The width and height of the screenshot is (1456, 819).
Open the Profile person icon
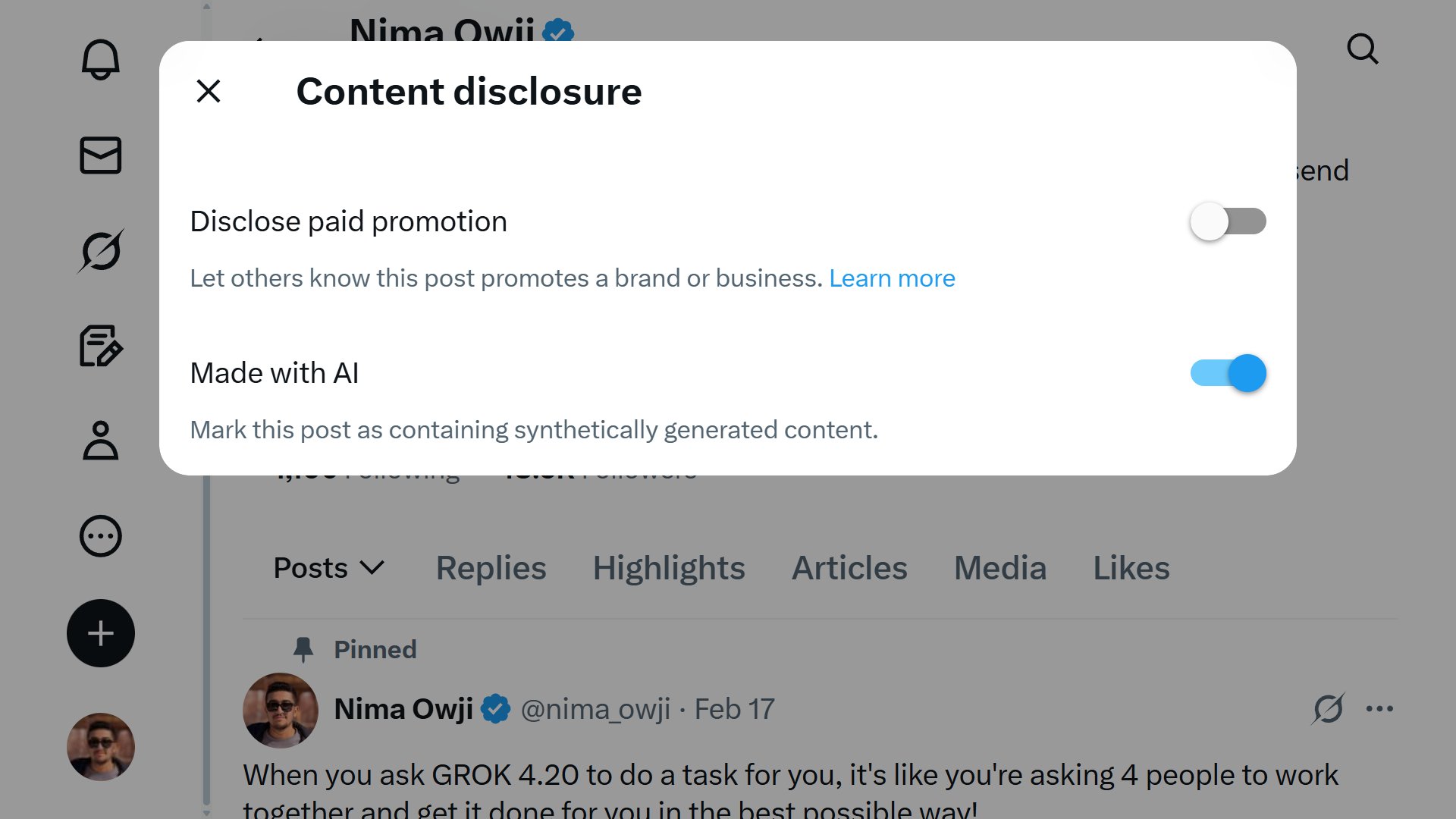[100, 441]
